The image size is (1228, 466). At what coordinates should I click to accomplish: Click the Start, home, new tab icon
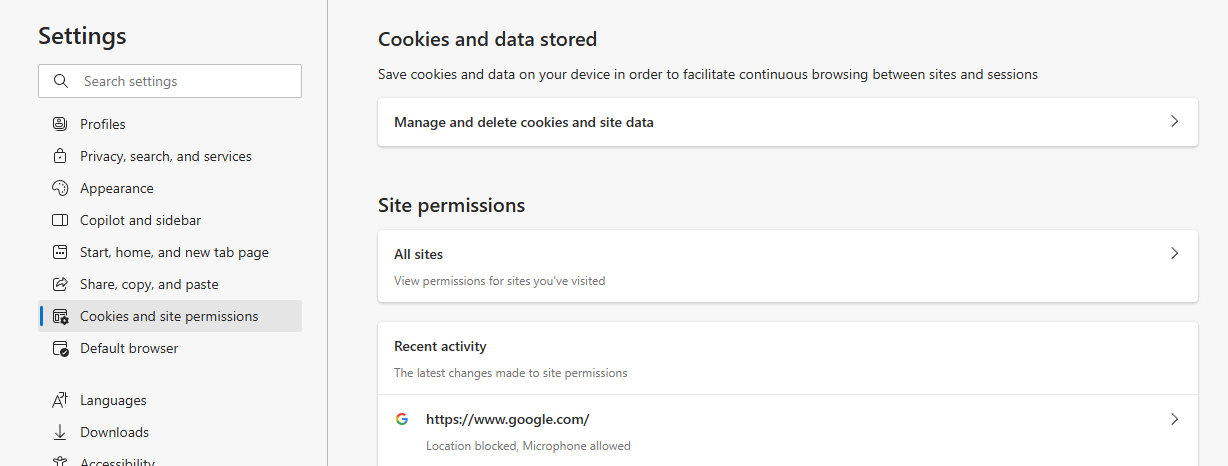click(60, 252)
